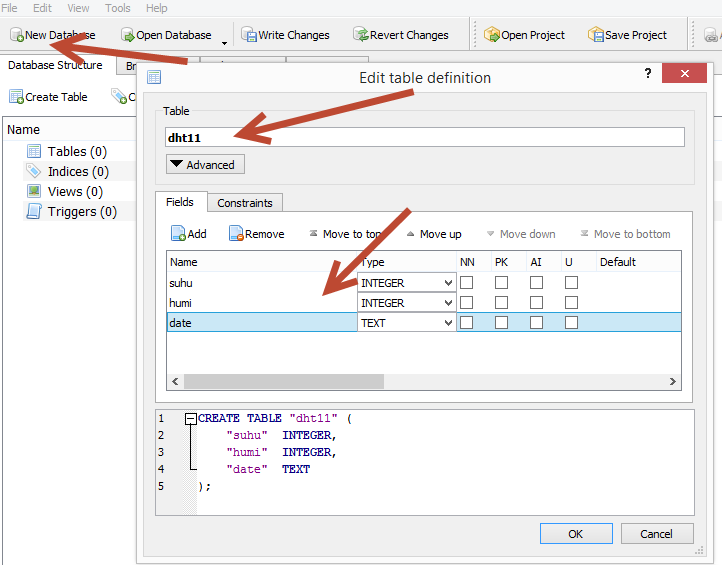Collapse the CREATE TABLE code fold marker

[x=191, y=419]
